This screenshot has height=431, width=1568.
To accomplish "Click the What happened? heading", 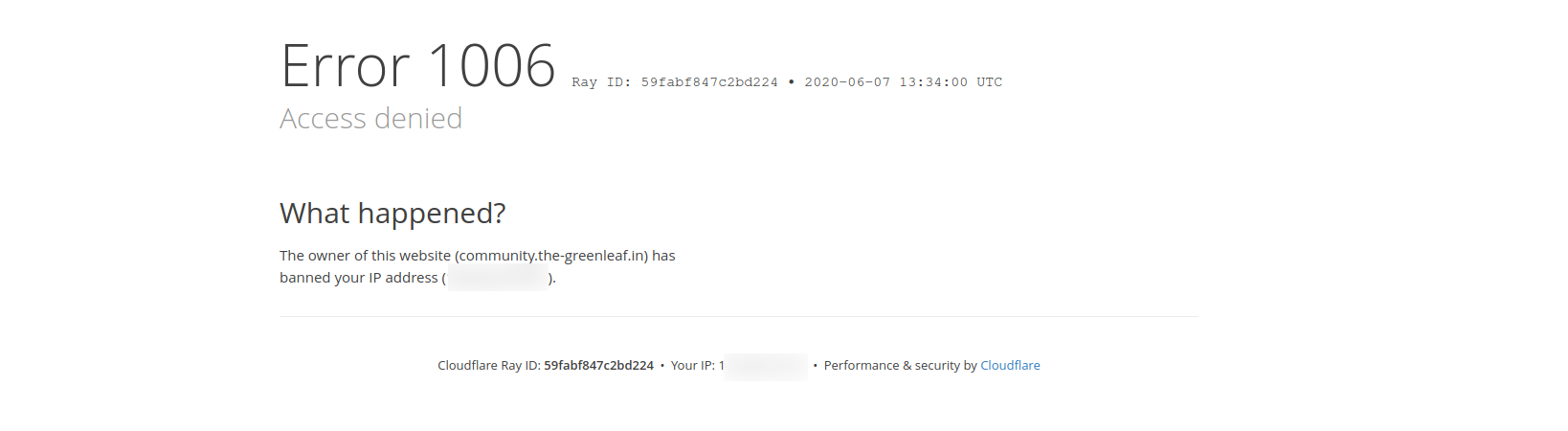I will coord(392,213).
